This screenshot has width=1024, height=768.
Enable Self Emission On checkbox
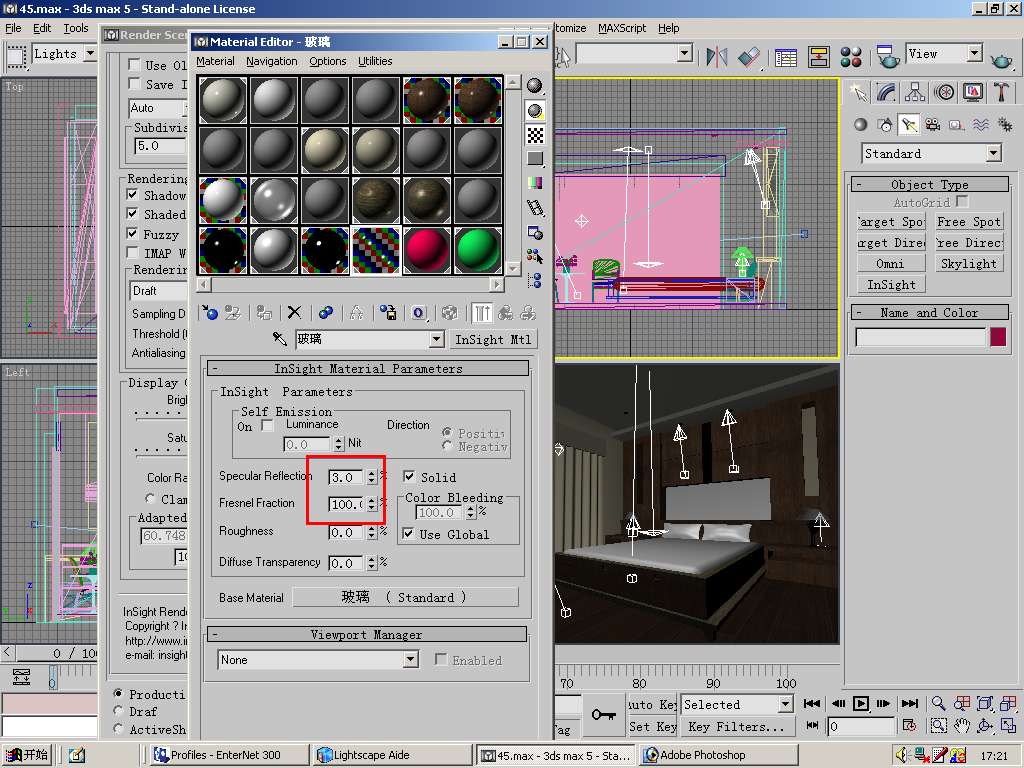(x=267, y=426)
